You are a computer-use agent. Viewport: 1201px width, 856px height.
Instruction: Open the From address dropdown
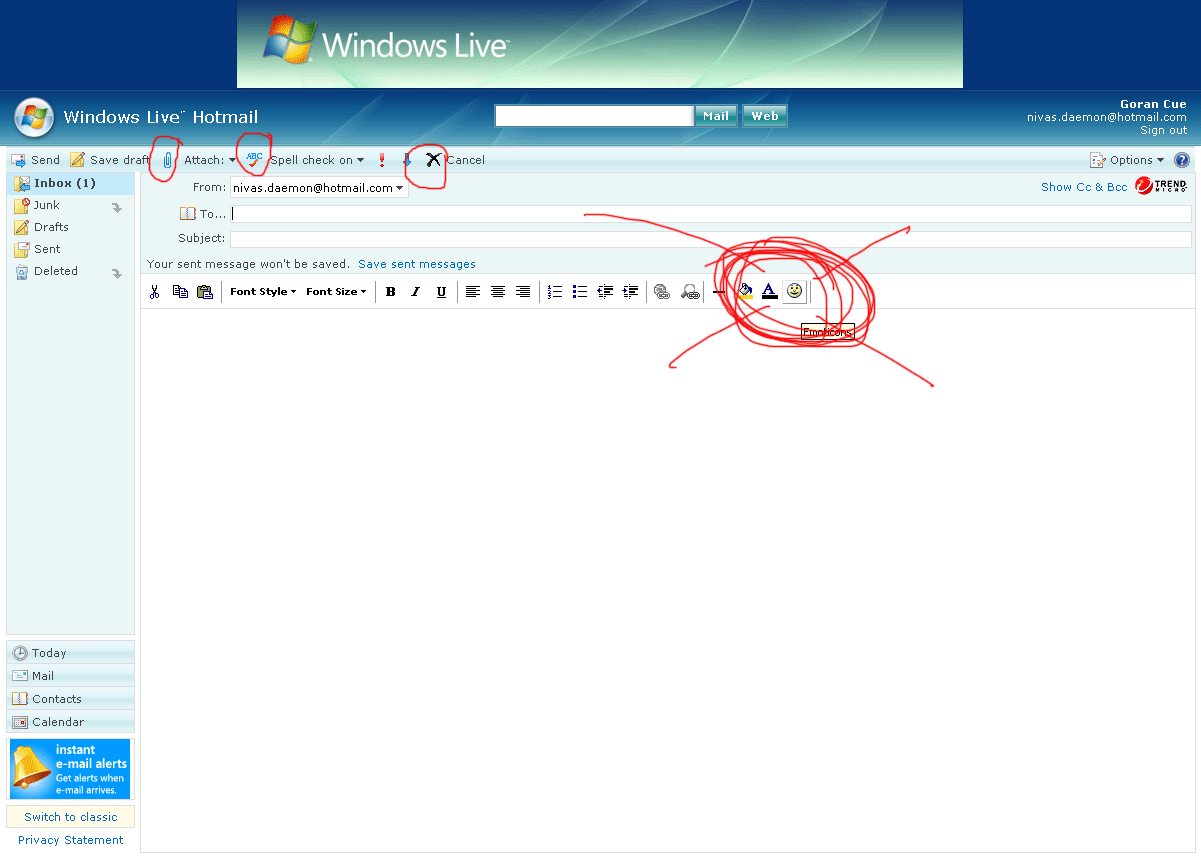pyautogui.click(x=318, y=188)
